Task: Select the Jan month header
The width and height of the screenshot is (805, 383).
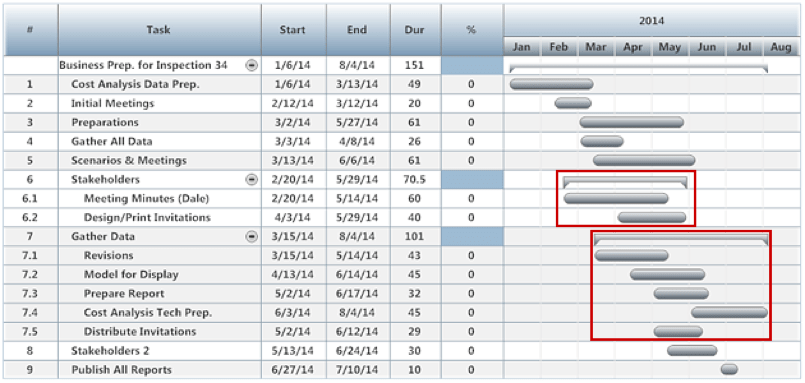Action: (x=522, y=47)
